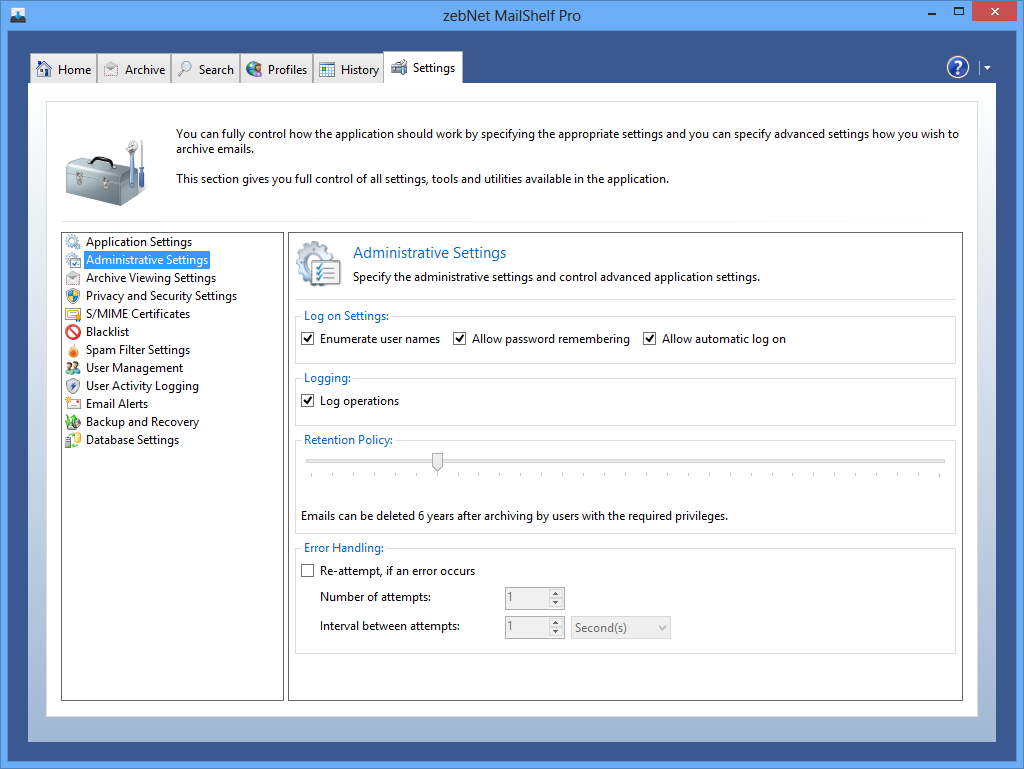The height and width of the screenshot is (769, 1024).
Task: Click the Archive Viewing Settings icon
Action: point(73,278)
